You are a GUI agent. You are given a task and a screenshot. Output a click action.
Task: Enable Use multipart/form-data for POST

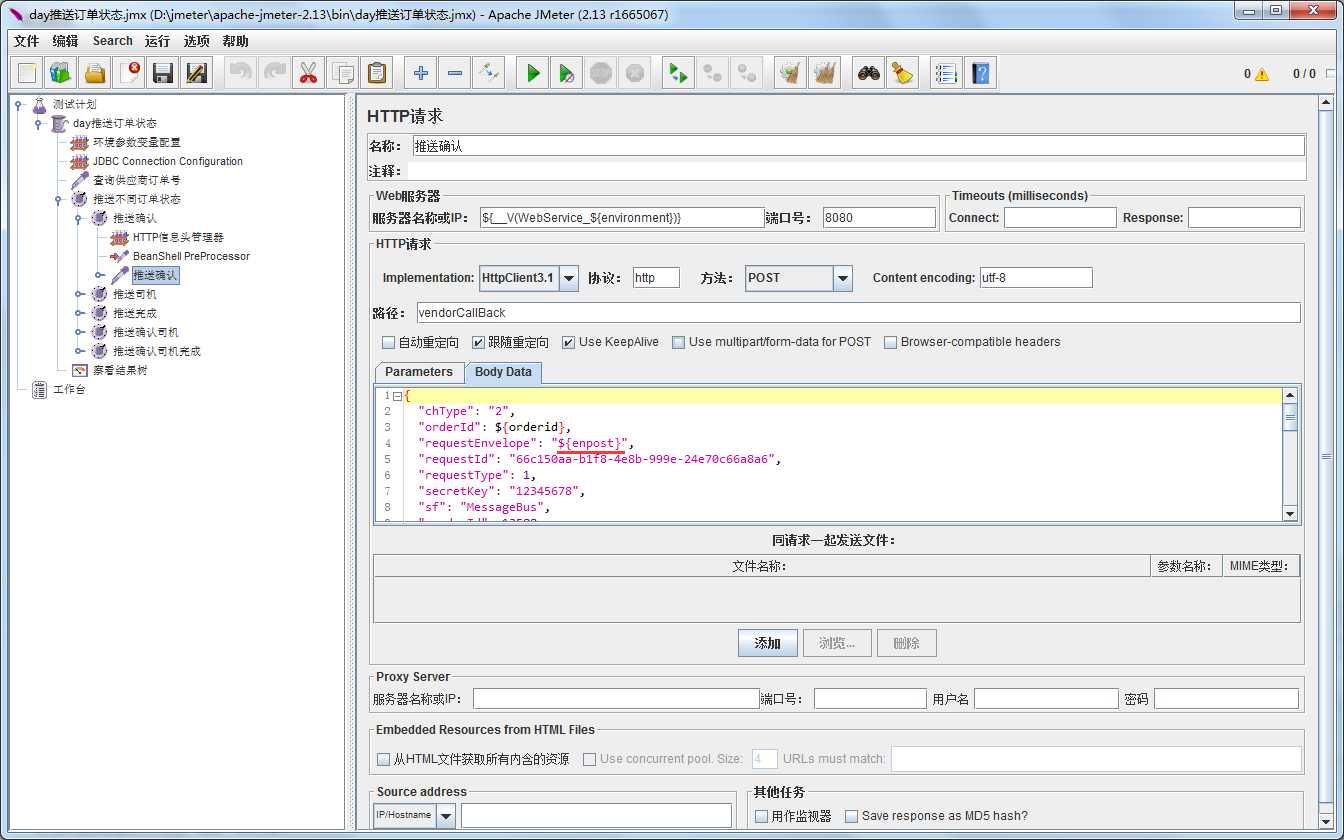[x=678, y=342]
